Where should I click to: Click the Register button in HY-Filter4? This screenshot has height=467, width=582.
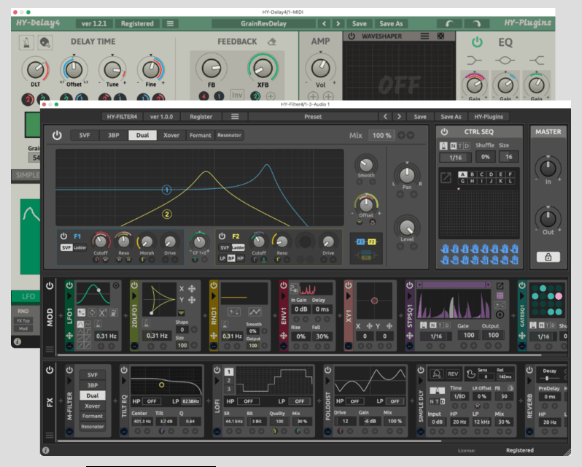201,117
